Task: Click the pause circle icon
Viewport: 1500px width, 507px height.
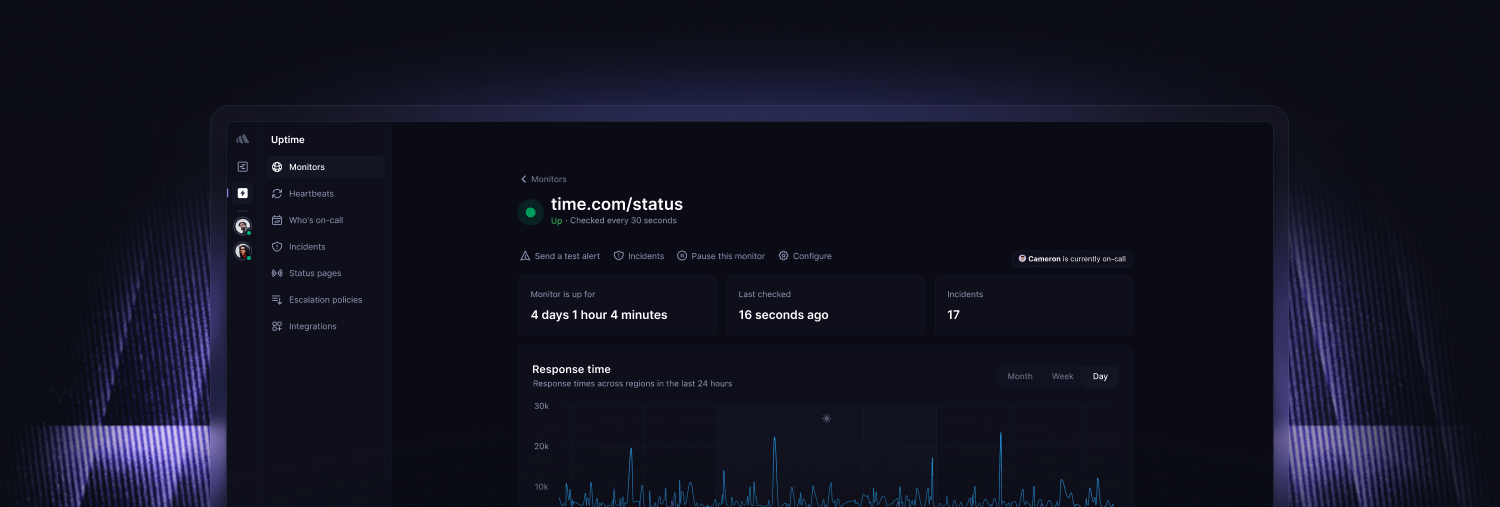Action: pyautogui.click(x=682, y=256)
